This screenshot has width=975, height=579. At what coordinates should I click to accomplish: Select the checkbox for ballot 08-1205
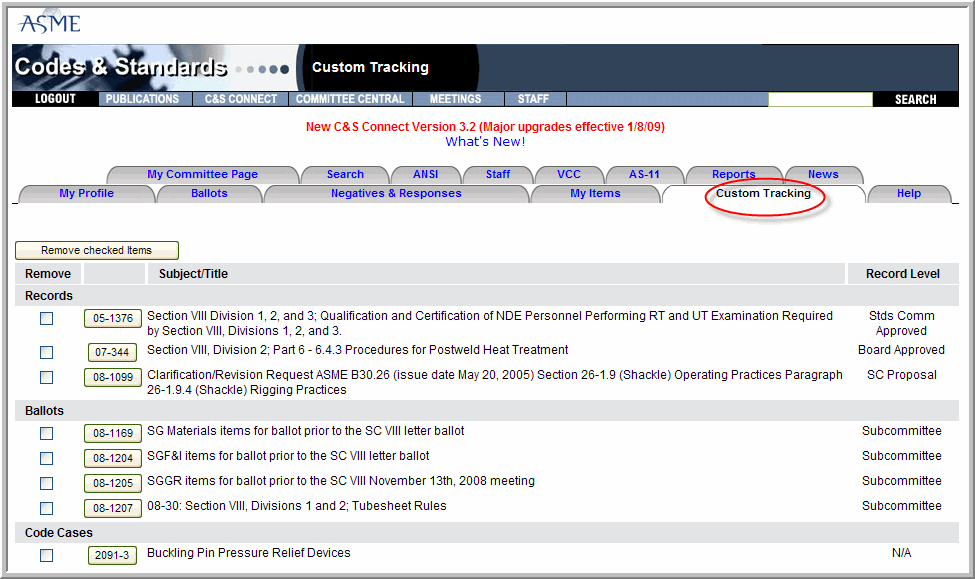47,483
